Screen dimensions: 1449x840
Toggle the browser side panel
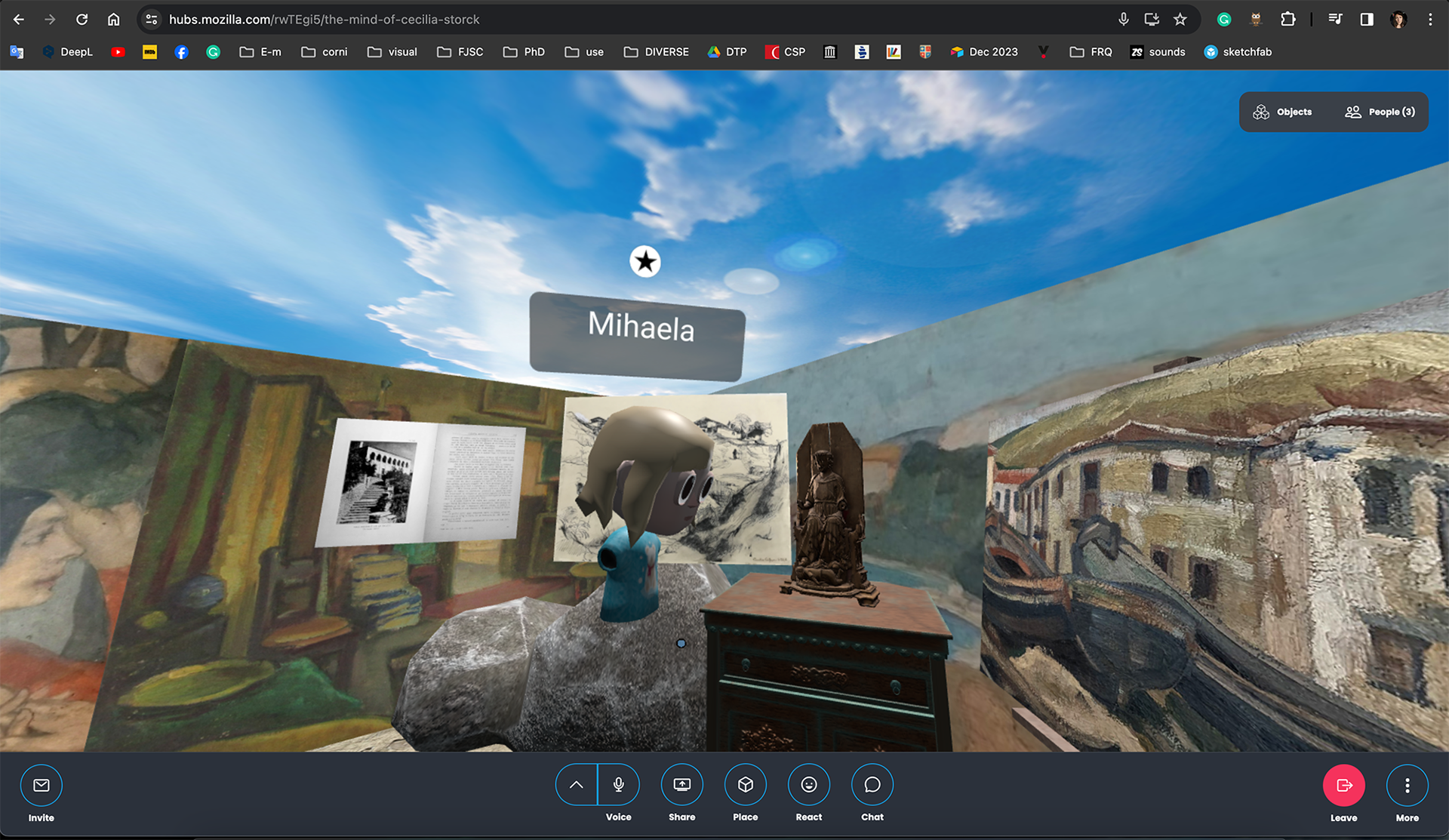click(1367, 20)
